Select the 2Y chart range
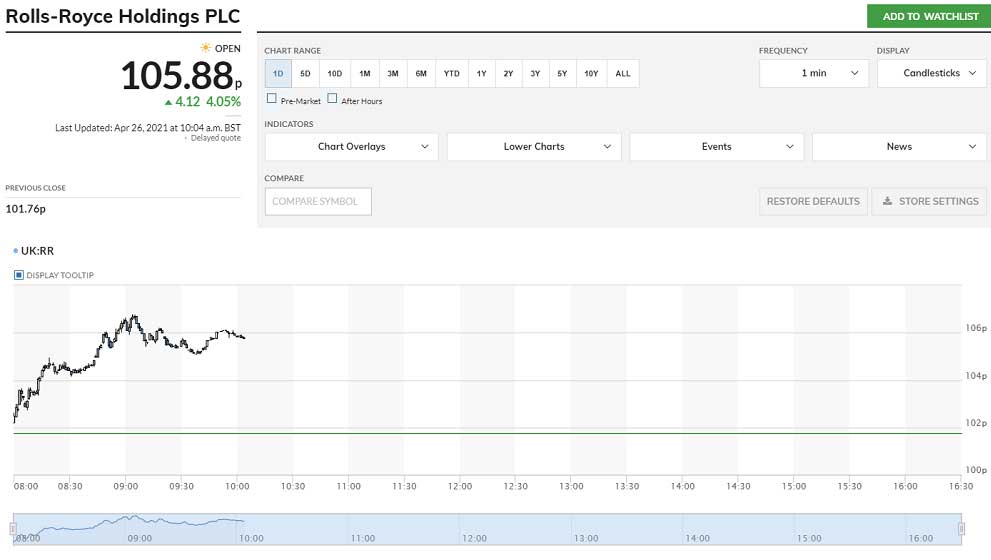 click(x=508, y=73)
